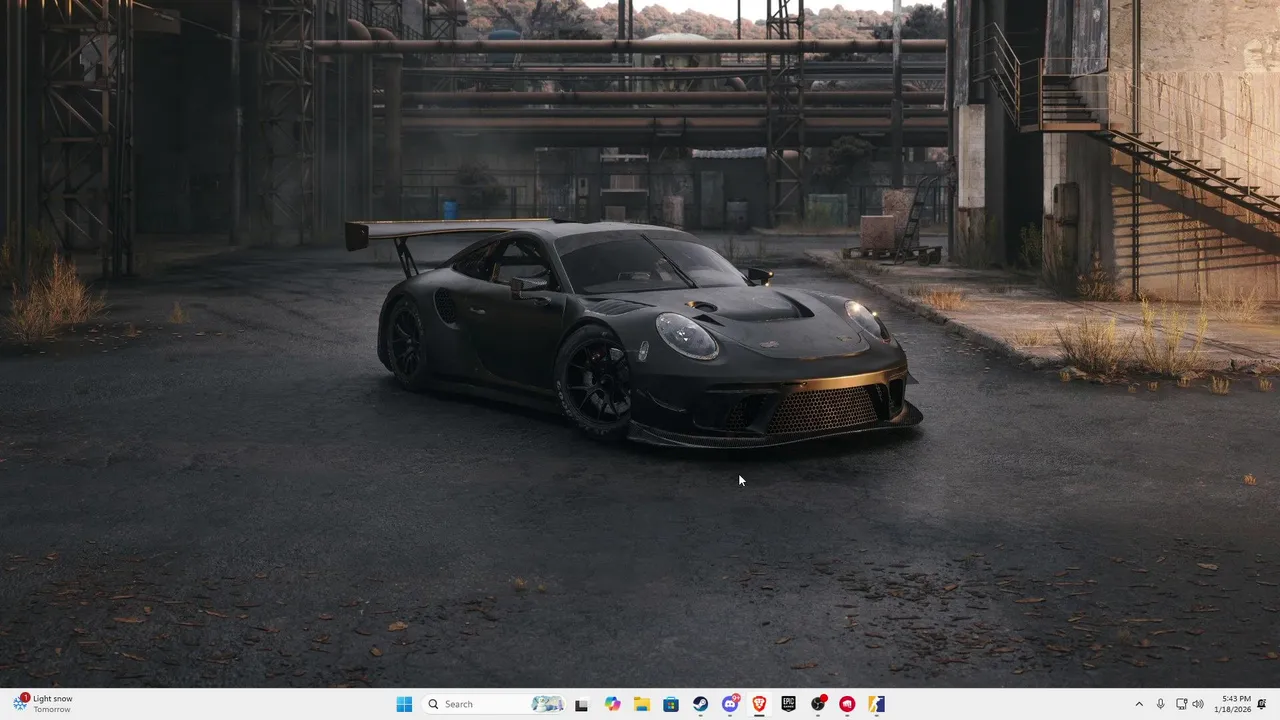Switch to the Brave browser icon

coord(759,704)
